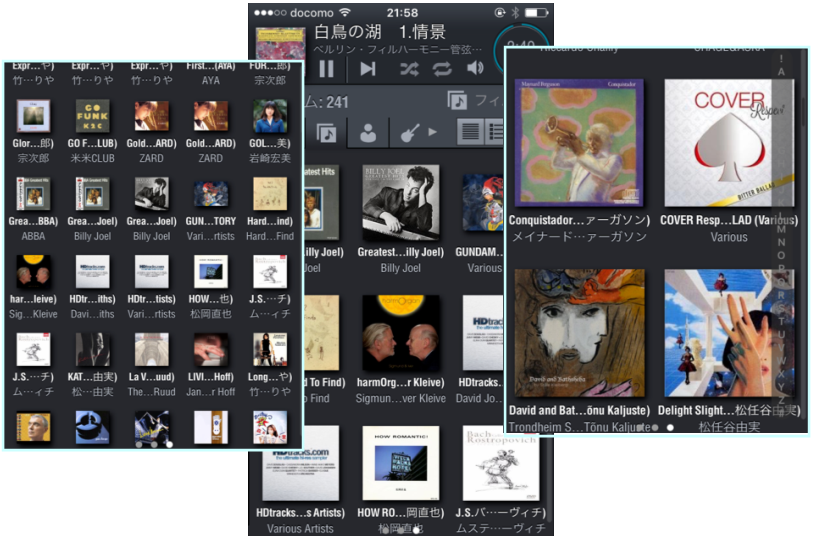The width and height of the screenshot is (813, 539).
Task: Open Conquistador album cover in right screen
Action: pos(579,143)
